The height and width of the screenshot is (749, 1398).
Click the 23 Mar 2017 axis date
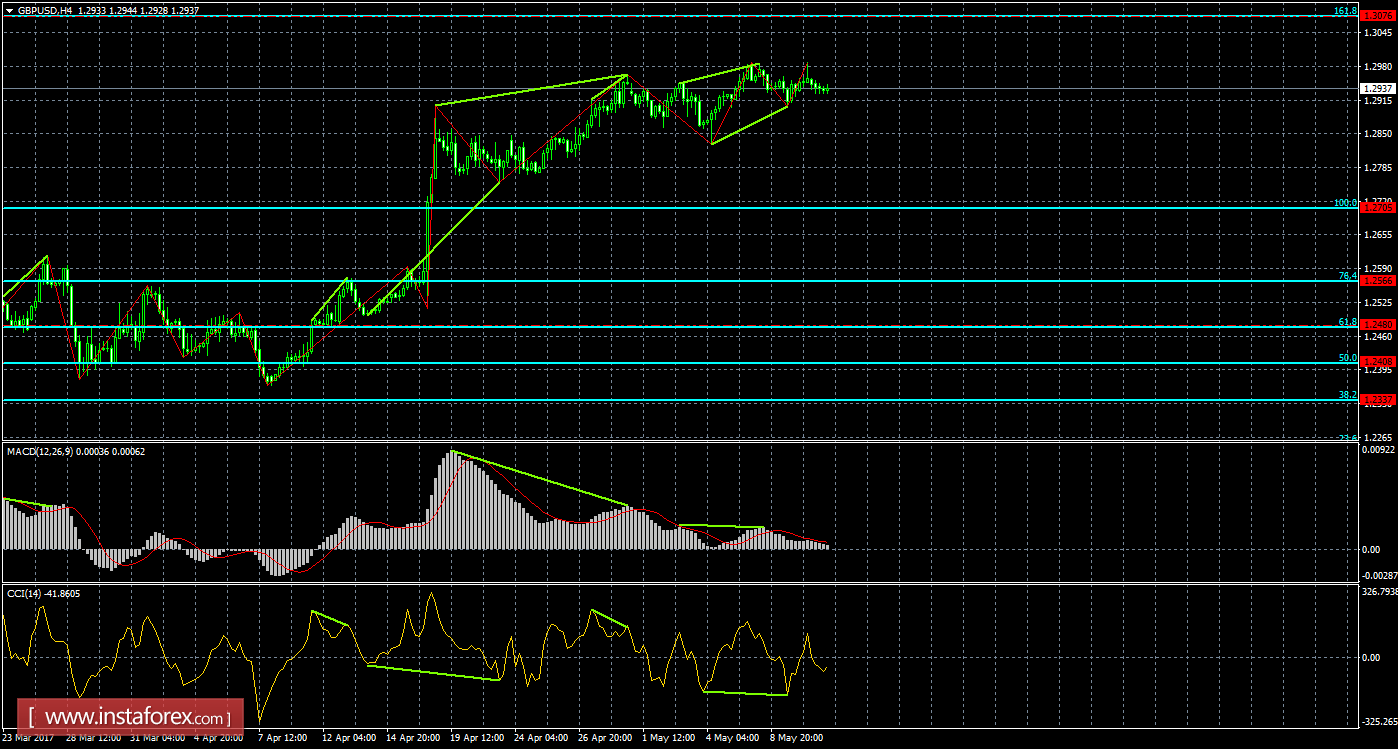[30, 738]
